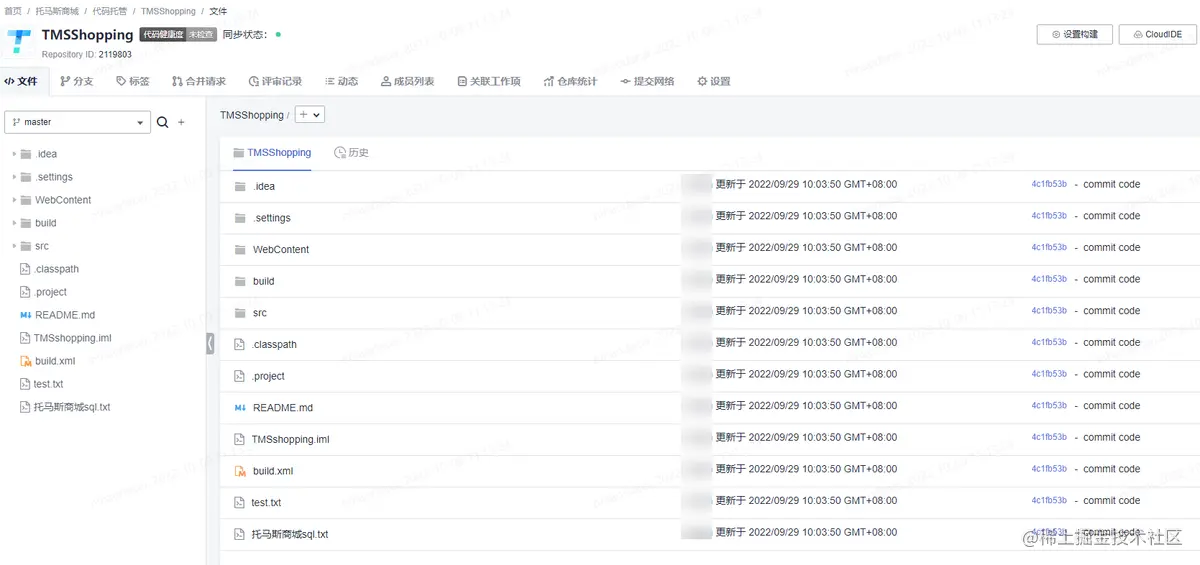1200x565 pixels.
Task: Click the test.txt file icon in file table
Action: point(239,503)
